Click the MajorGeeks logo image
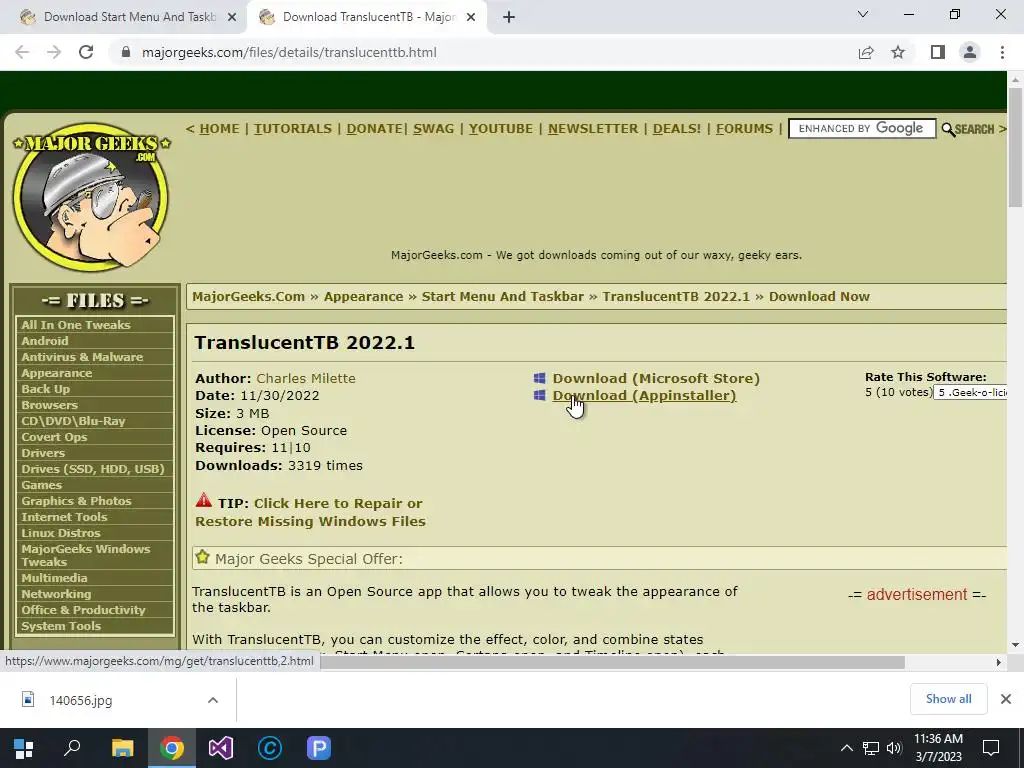1024x768 pixels. point(91,197)
